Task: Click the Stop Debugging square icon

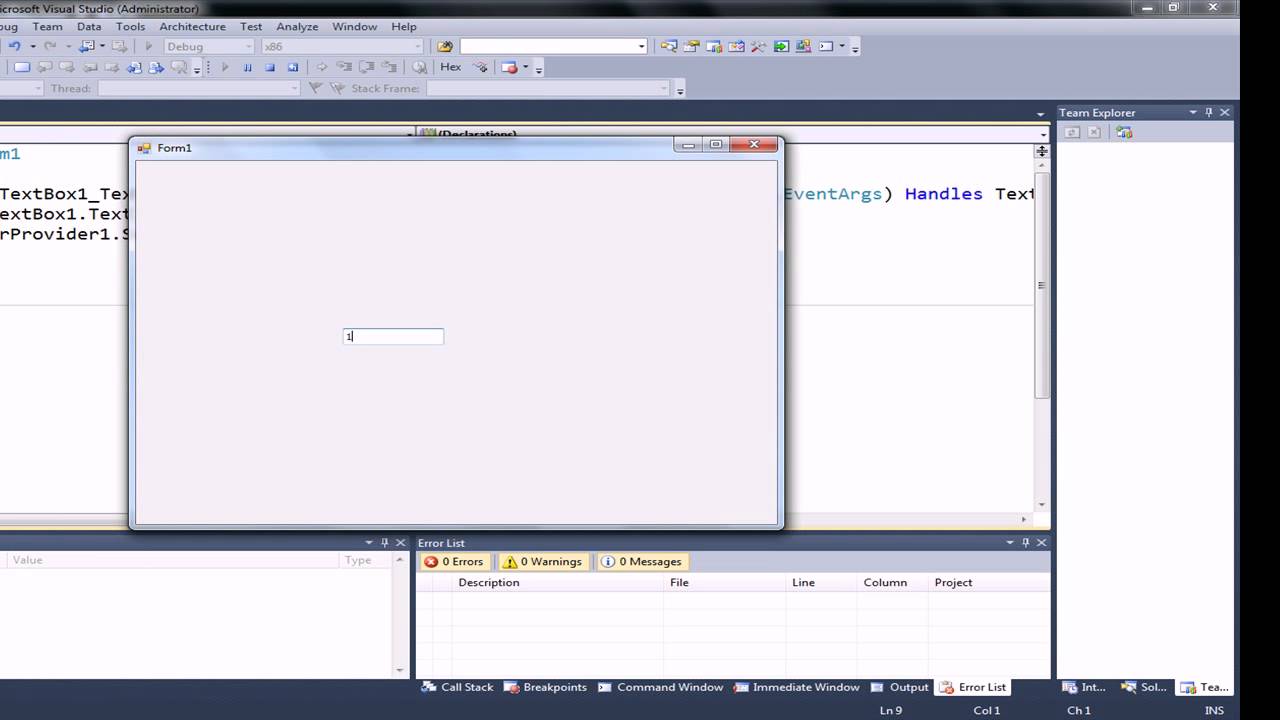Action: [x=270, y=68]
